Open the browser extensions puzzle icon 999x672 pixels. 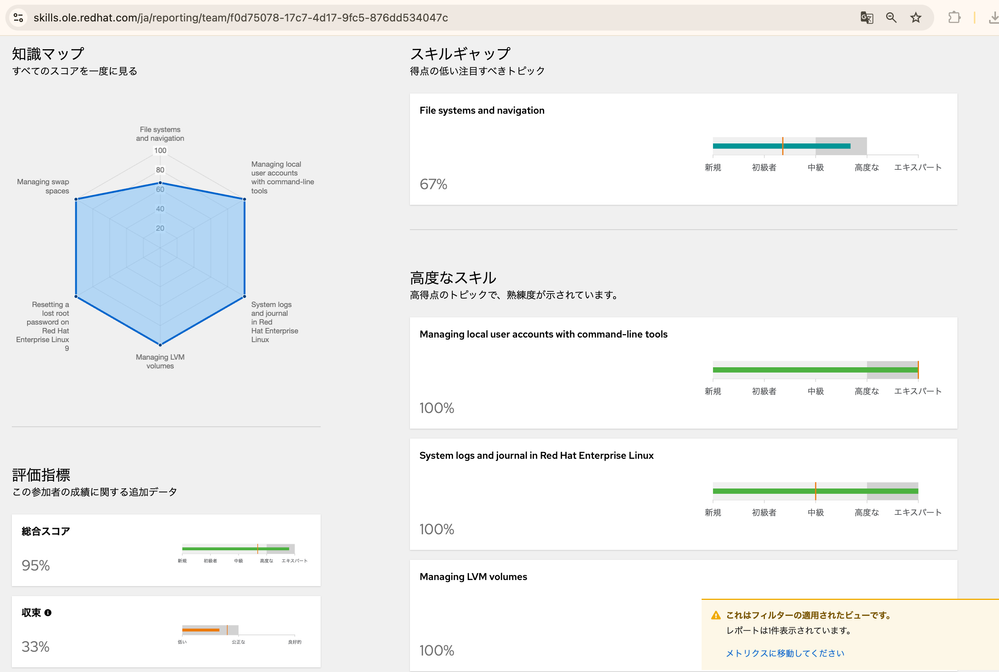tap(954, 18)
